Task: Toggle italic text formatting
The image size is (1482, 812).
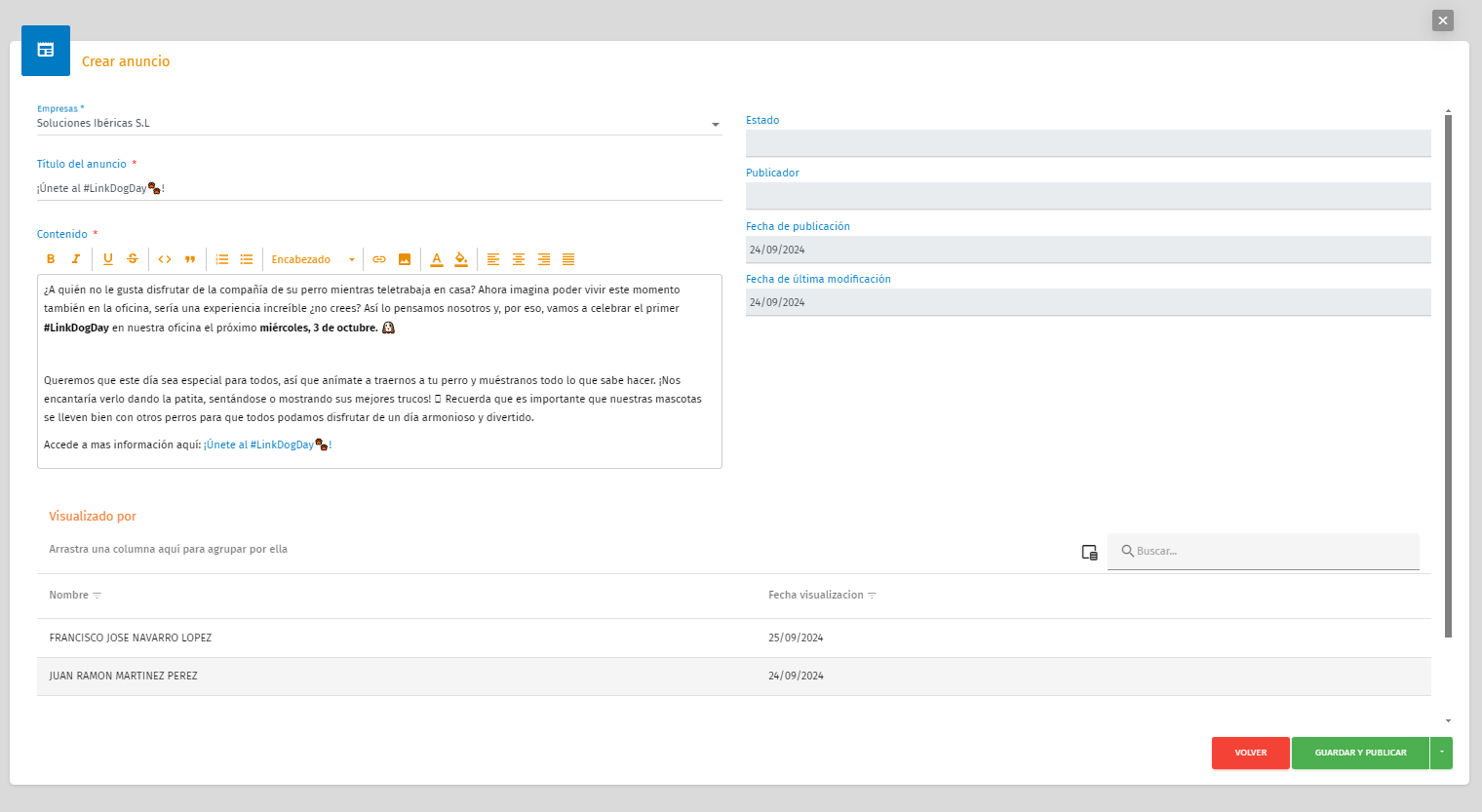Action: 76,259
